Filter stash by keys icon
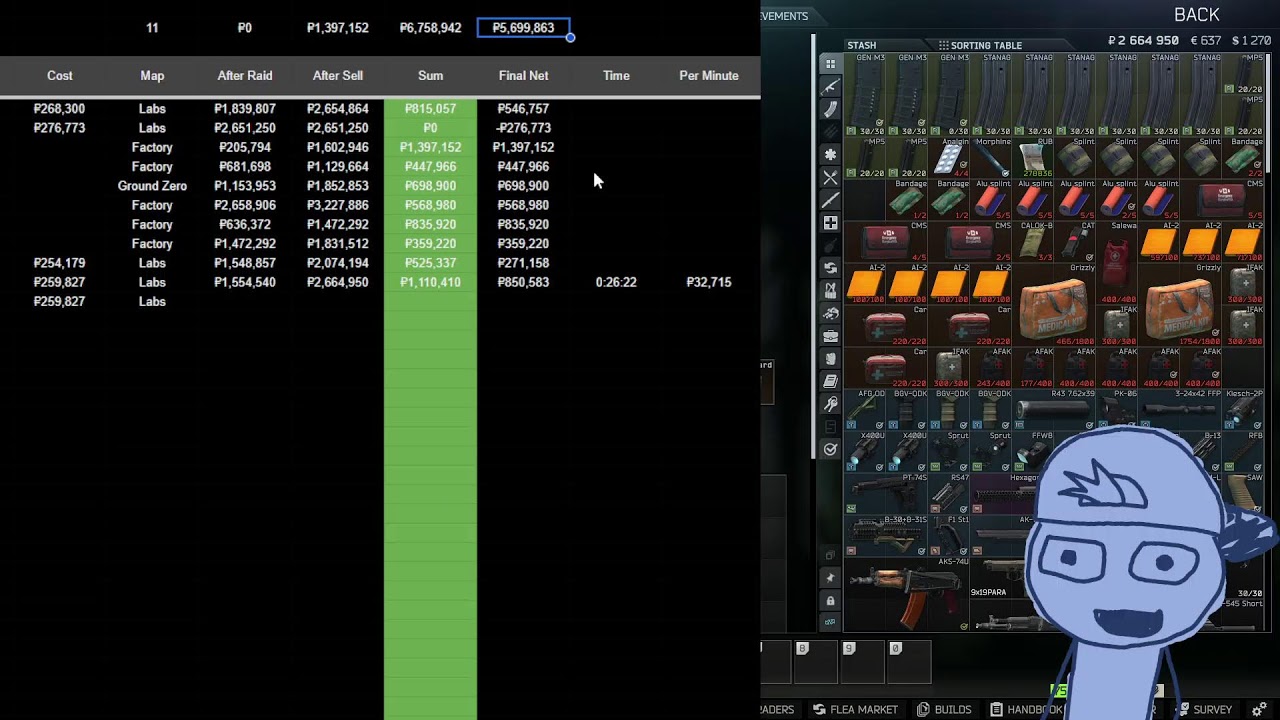Image resolution: width=1280 pixels, height=720 pixels. (830, 404)
